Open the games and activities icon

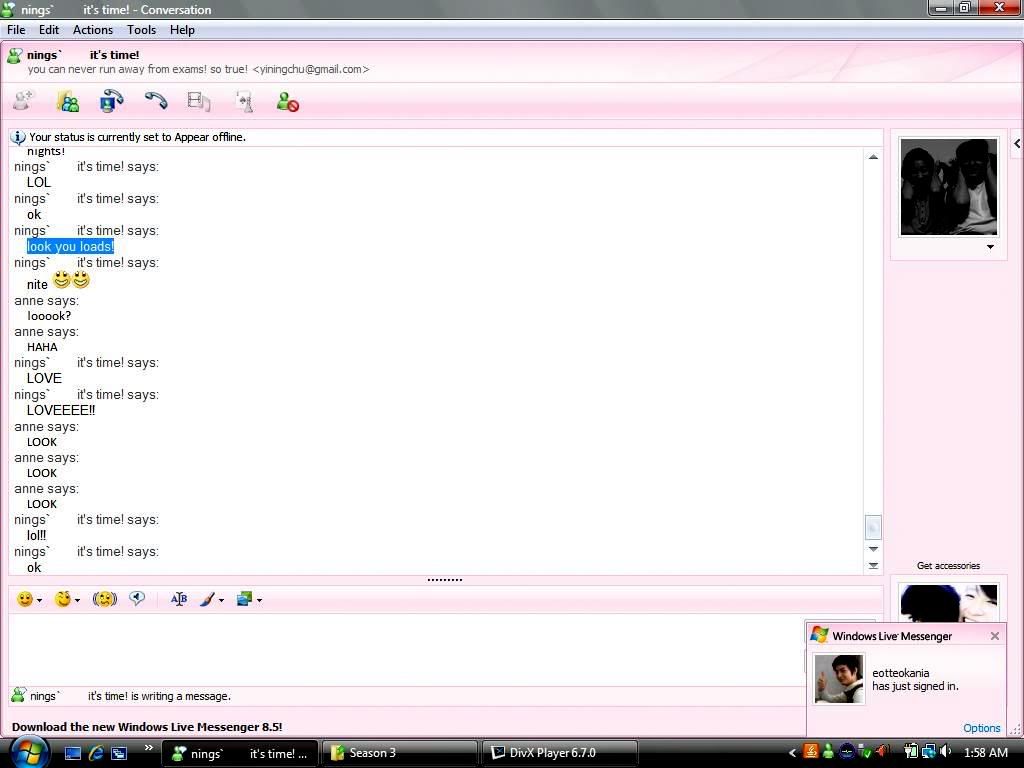point(243,101)
